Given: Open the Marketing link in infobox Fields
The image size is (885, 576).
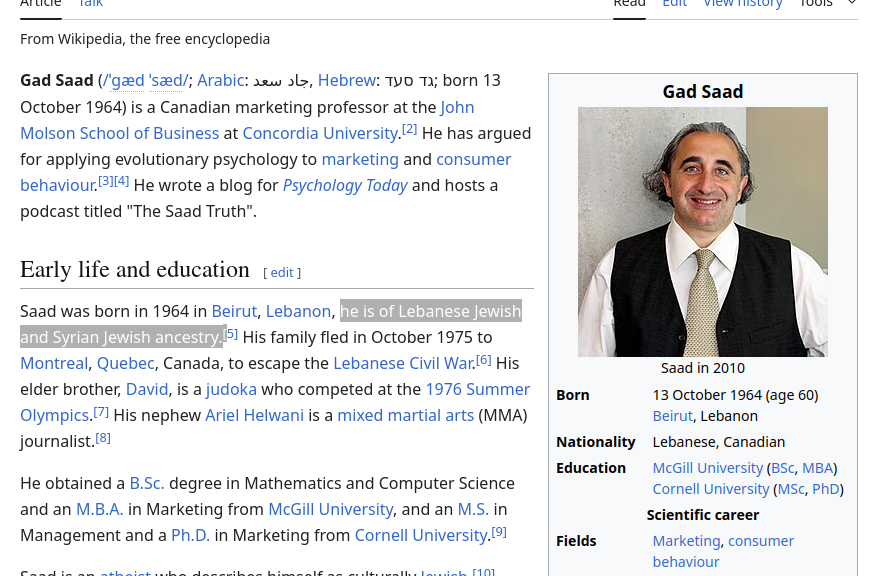Looking at the screenshot, I should [686, 541].
